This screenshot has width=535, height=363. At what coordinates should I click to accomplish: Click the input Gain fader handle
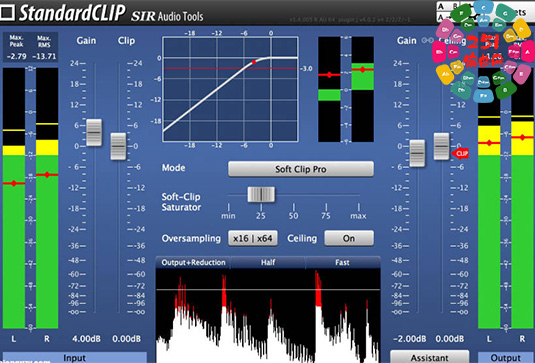(x=94, y=132)
